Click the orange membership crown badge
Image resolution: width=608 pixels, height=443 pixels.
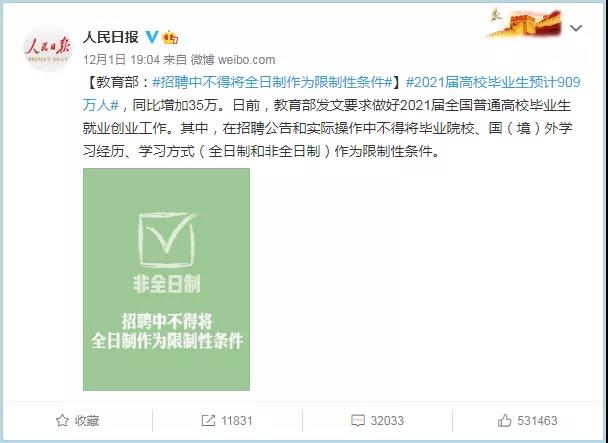[x=170, y=37]
